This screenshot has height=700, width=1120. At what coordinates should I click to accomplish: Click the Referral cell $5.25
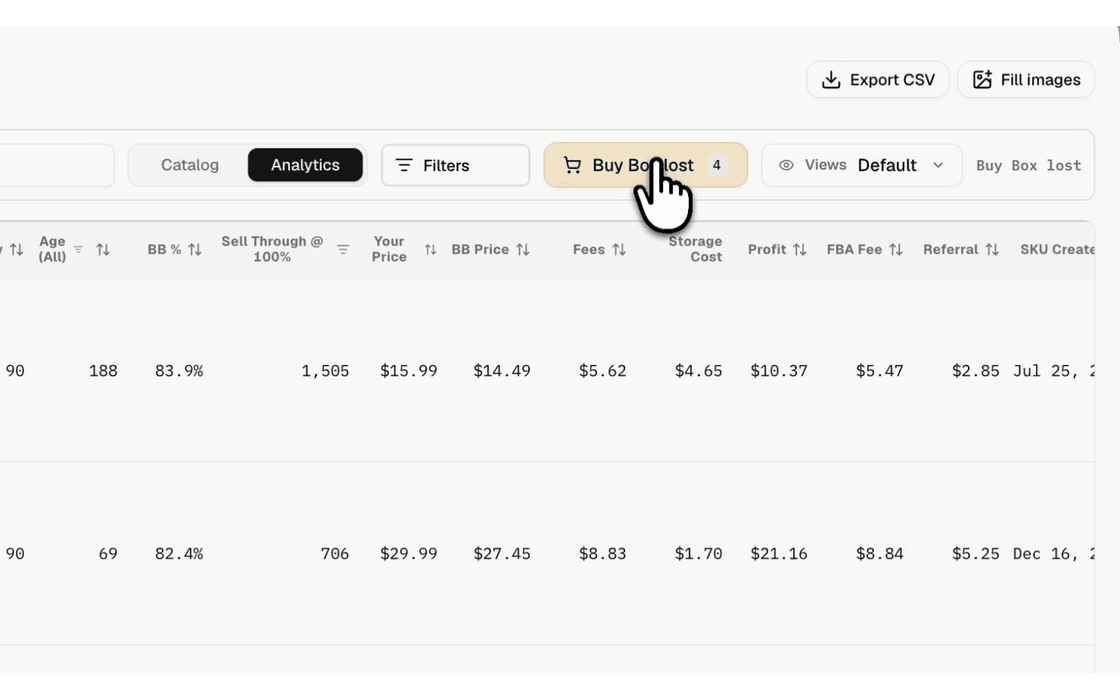point(976,554)
